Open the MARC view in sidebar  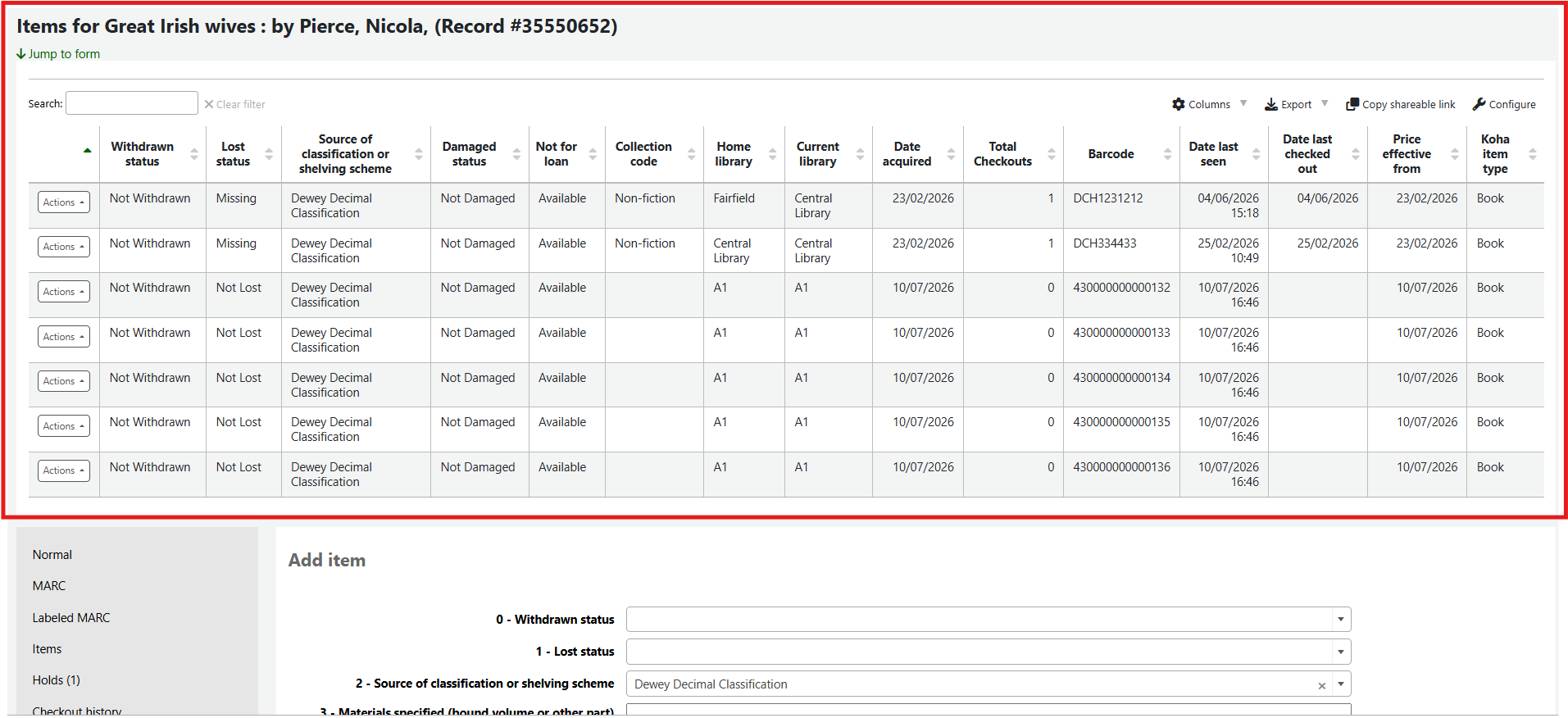point(49,586)
